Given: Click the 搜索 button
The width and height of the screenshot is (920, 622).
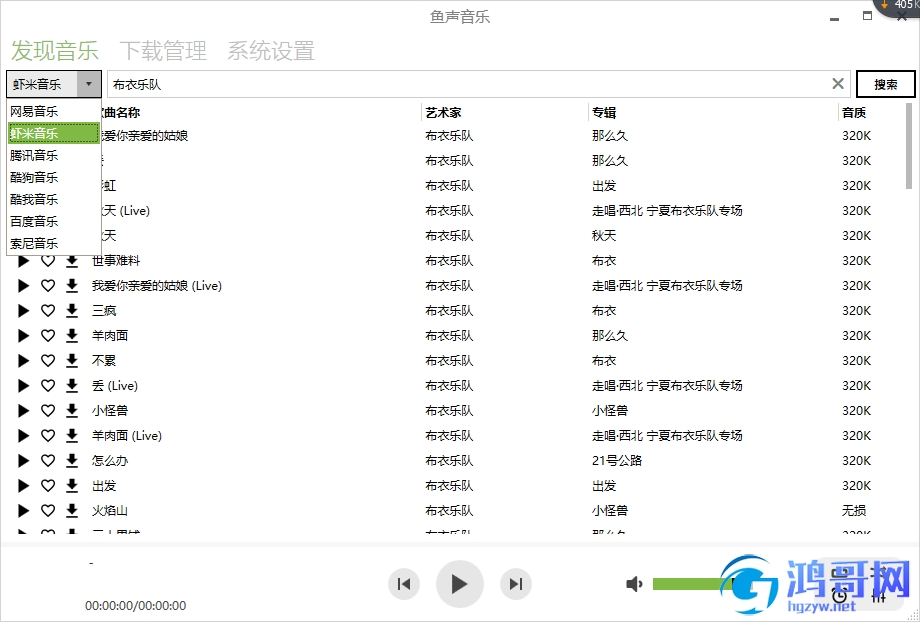Looking at the screenshot, I should [885, 84].
